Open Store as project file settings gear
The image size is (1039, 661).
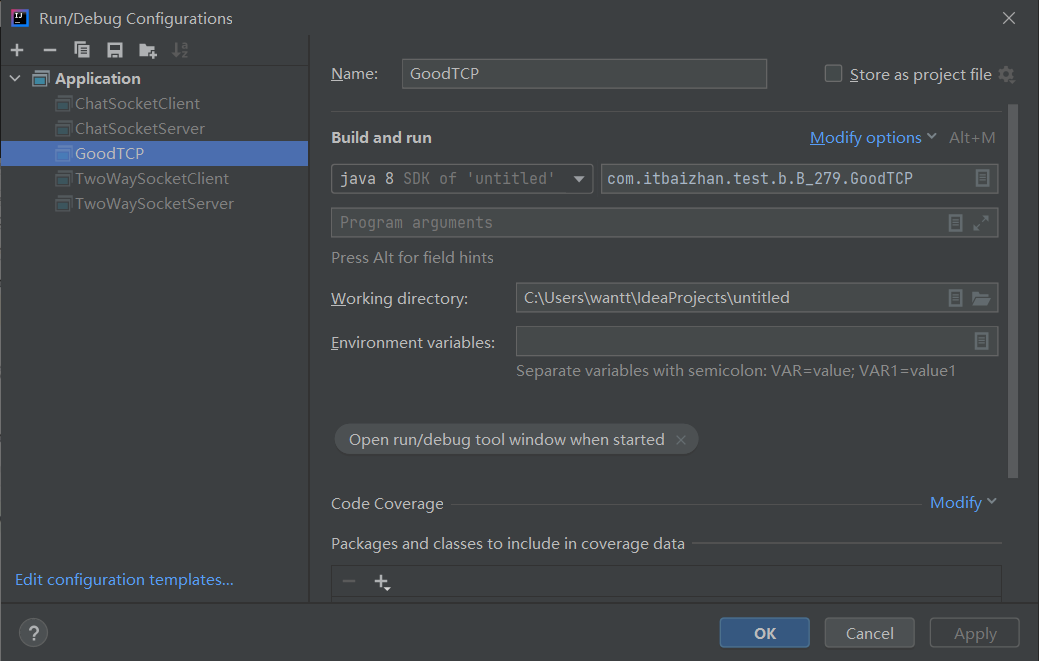tap(1006, 74)
